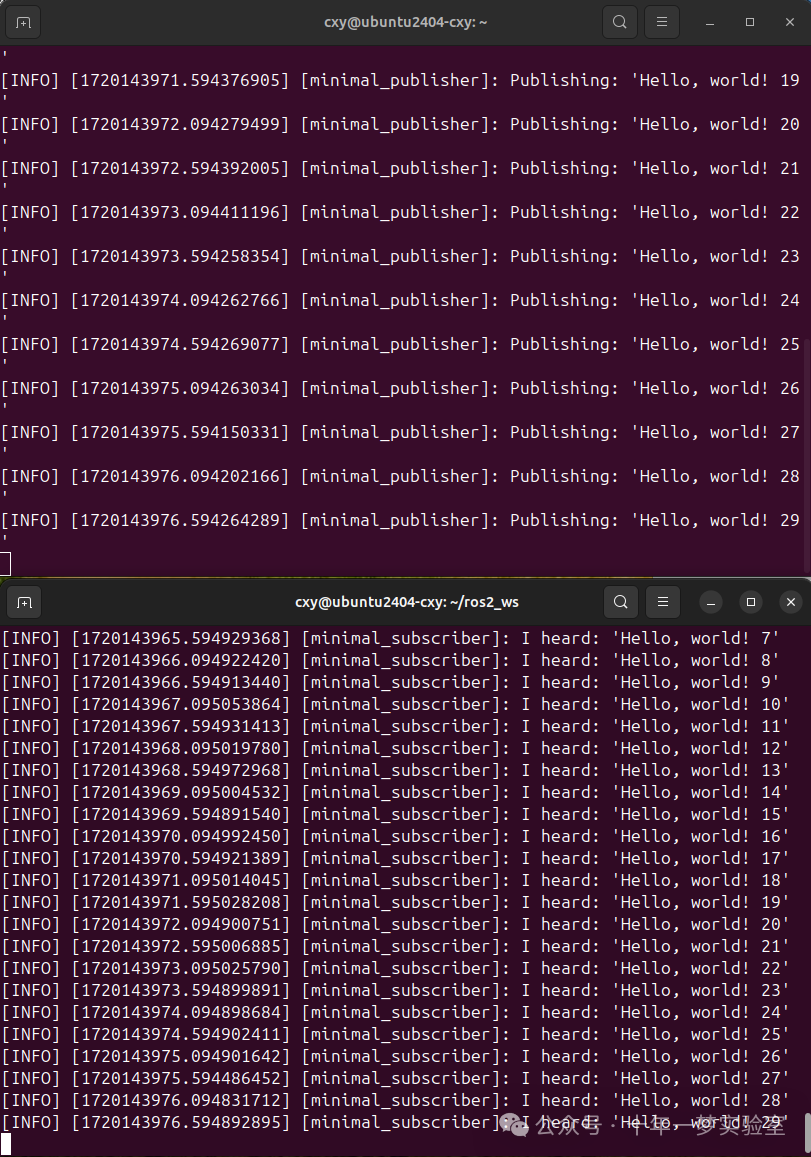Click the subscriber line "I heard: 'Hello, world! 18'"
Viewport: 811px width, 1157px height.
pyautogui.click(x=396, y=881)
